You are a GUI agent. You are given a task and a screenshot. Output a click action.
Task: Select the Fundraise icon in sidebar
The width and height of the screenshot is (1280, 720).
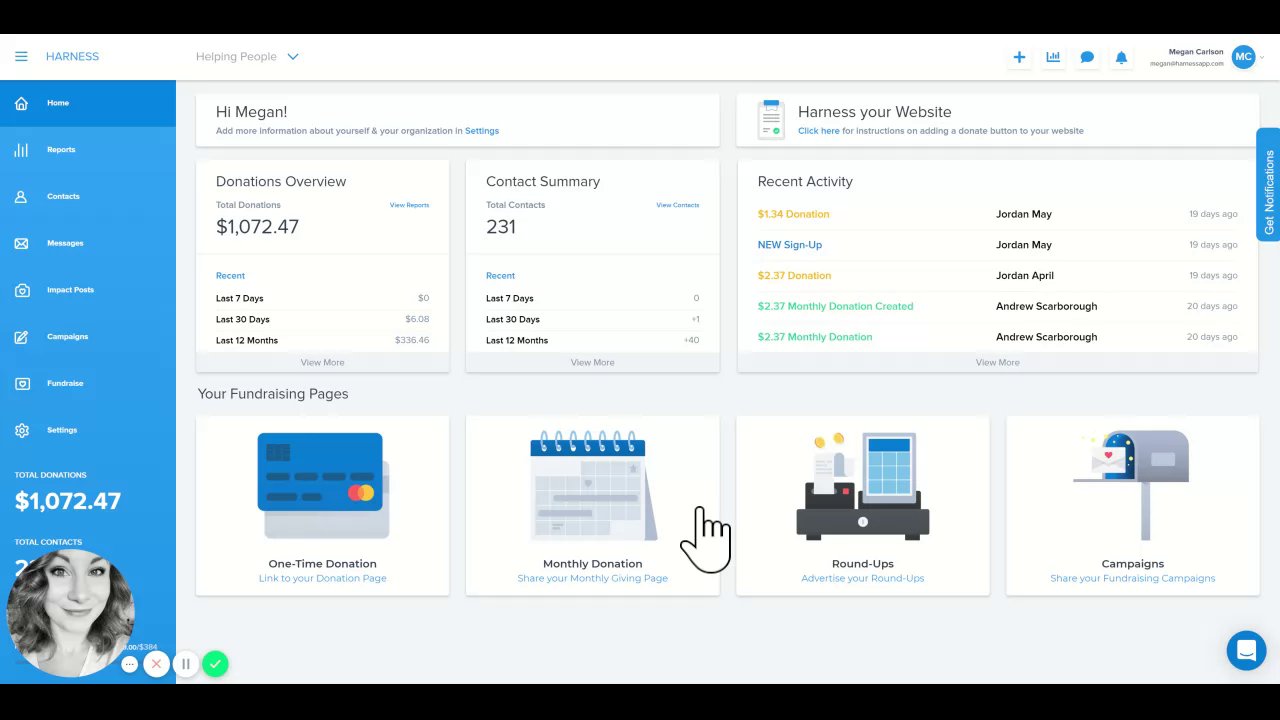click(x=21, y=383)
